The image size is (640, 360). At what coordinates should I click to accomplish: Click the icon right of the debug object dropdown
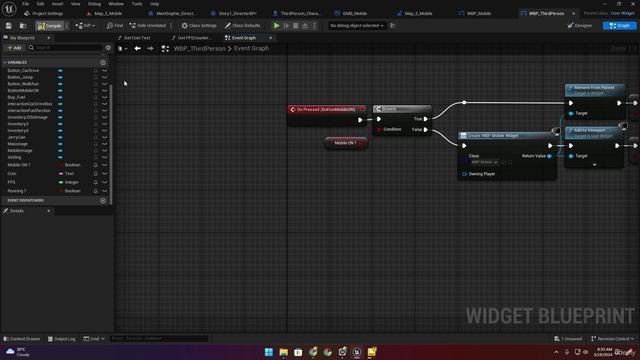coord(393,26)
